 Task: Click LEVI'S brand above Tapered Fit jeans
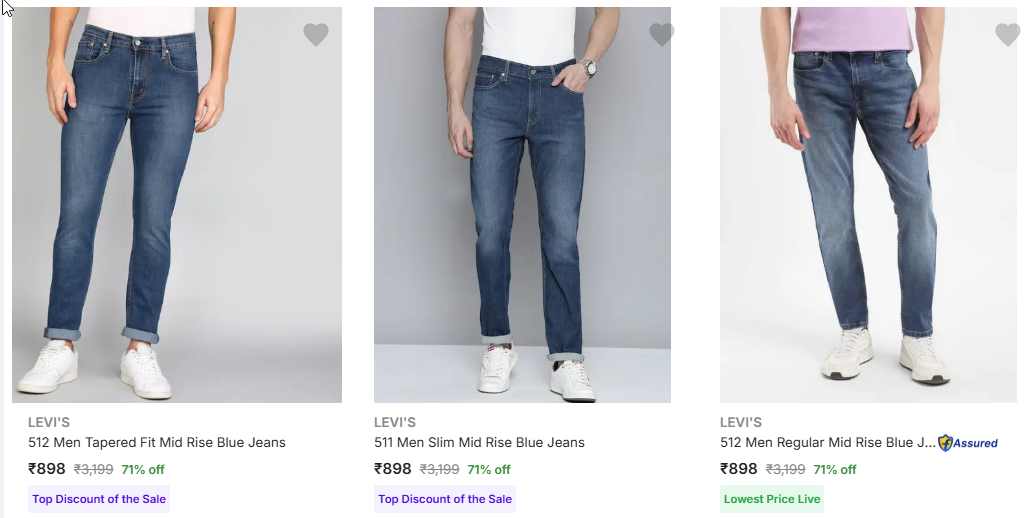pyautogui.click(x=49, y=422)
